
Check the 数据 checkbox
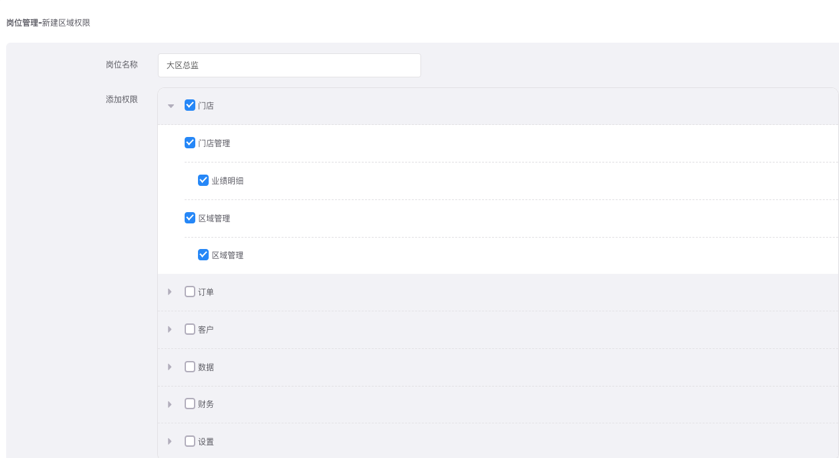(190, 367)
